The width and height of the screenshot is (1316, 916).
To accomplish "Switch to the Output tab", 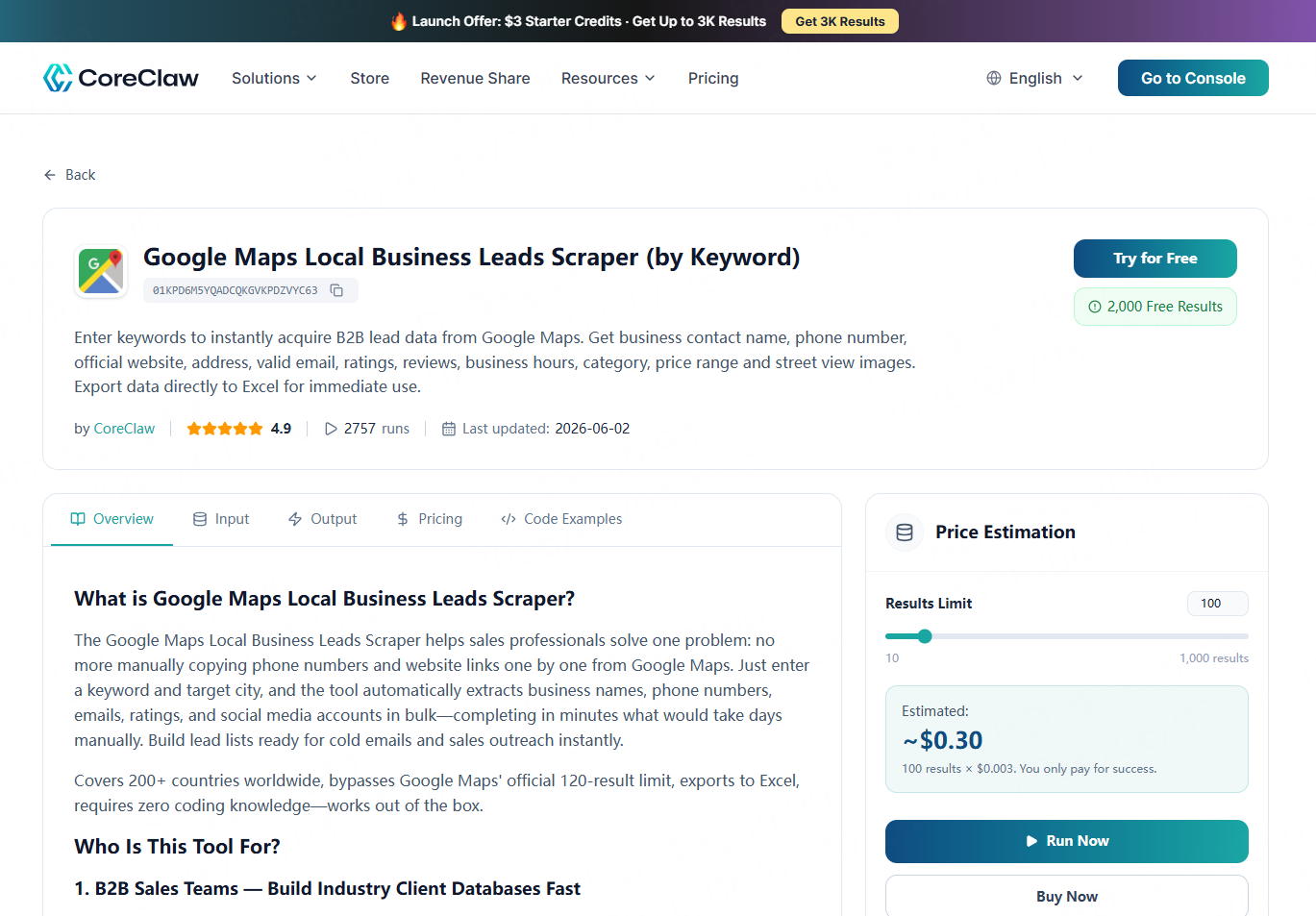I will tap(322, 519).
